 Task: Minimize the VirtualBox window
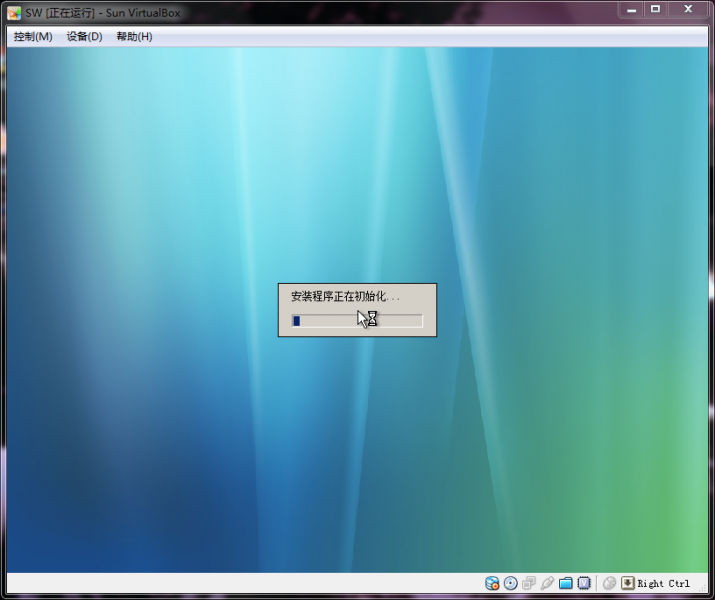[x=631, y=10]
